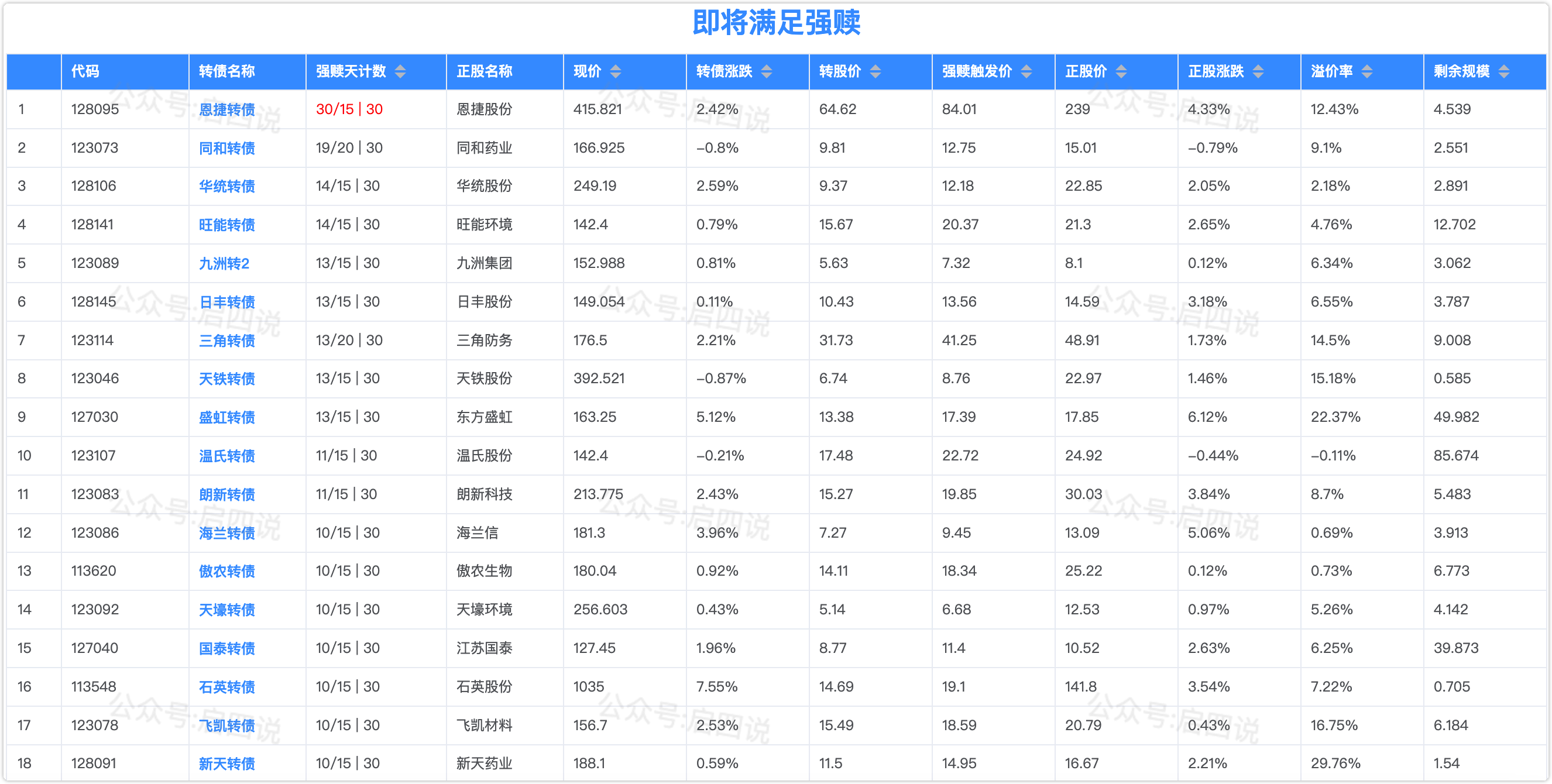Click 正股价 sort arrow icon
The image size is (1552, 784).
tap(1121, 71)
